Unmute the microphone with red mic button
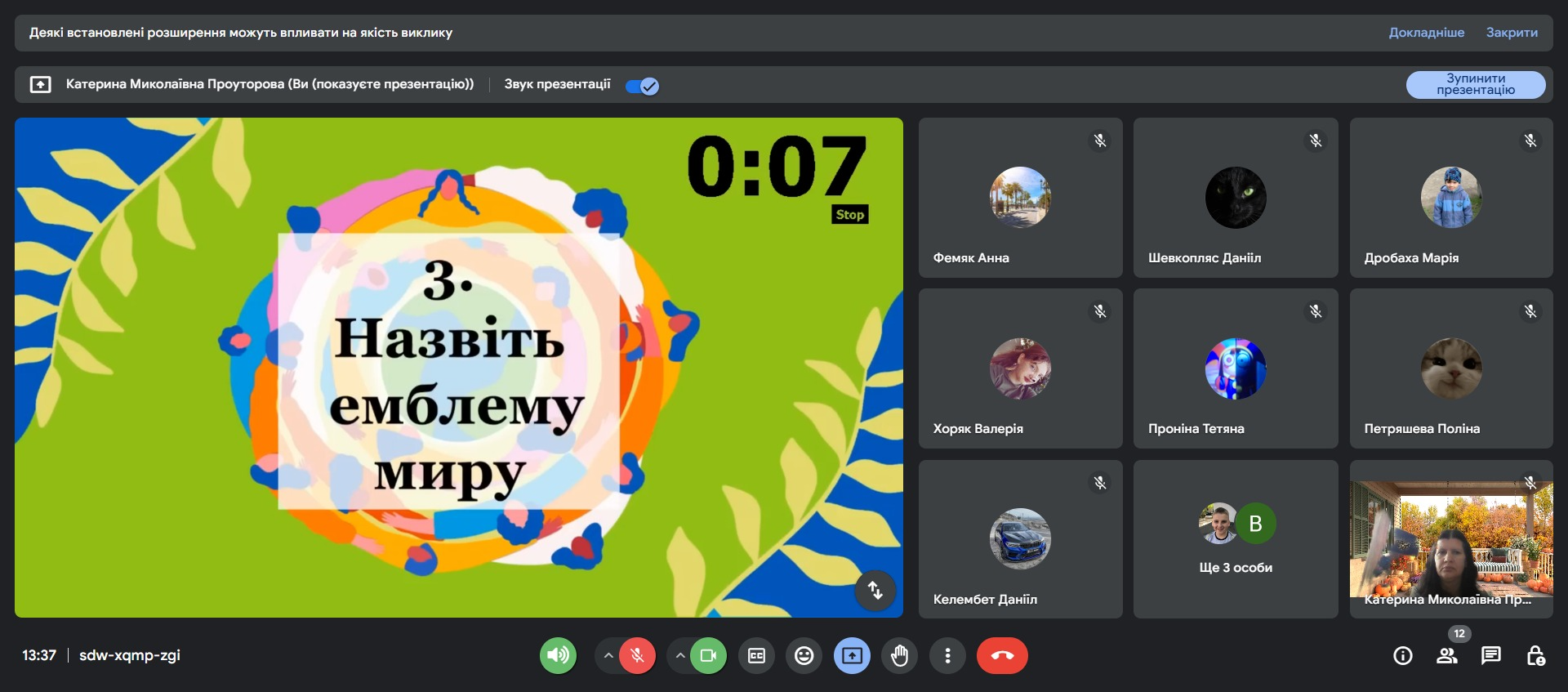Image resolution: width=1568 pixels, height=692 pixels. (x=637, y=655)
